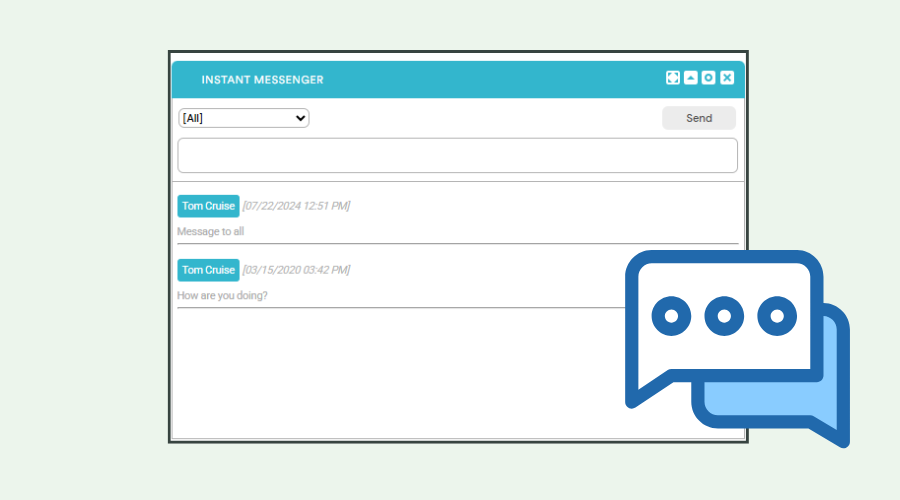Viewport: 900px width, 500px height.
Task: Click the INSTANT MESSENGER title text
Action: click(262, 80)
